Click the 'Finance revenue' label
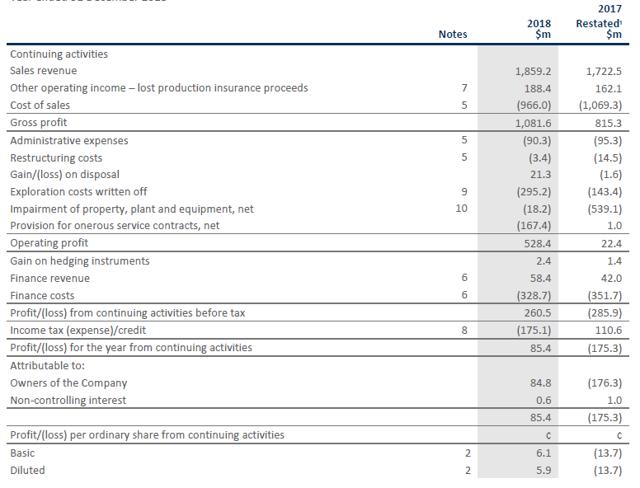Image resolution: width=640 pixels, height=488 pixels. click(50, 278)
